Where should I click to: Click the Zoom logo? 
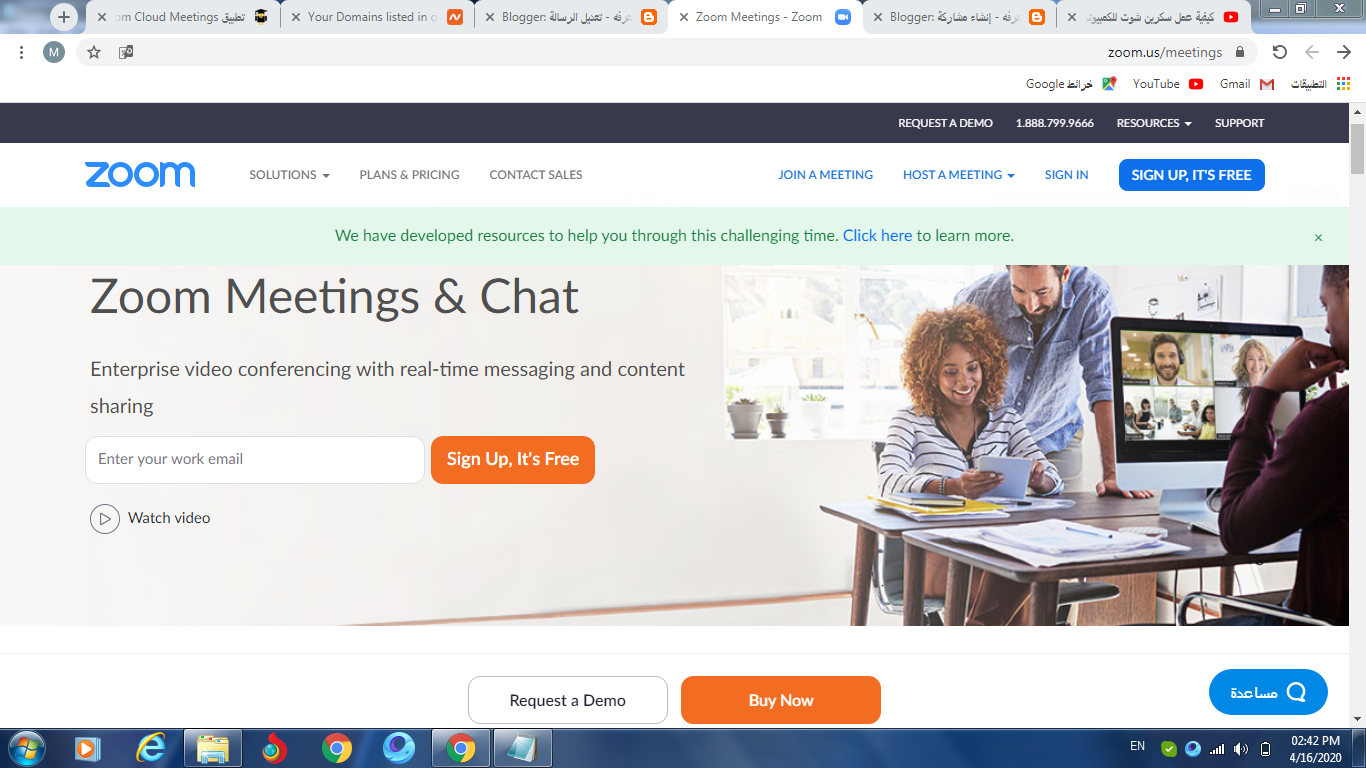(x=140, y=174)
